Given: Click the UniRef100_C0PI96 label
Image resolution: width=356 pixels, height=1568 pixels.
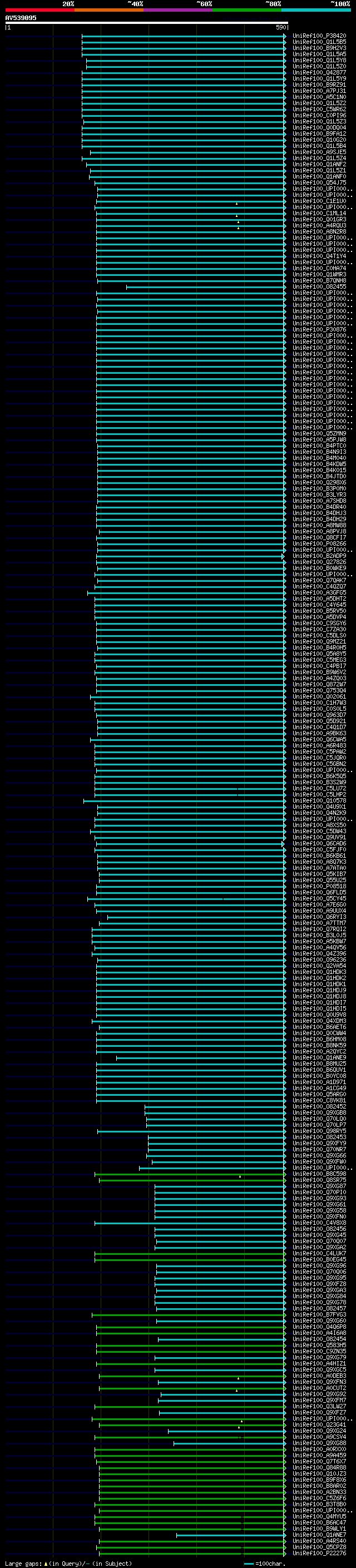Looking at the screenshot, I should click(319, 116).
